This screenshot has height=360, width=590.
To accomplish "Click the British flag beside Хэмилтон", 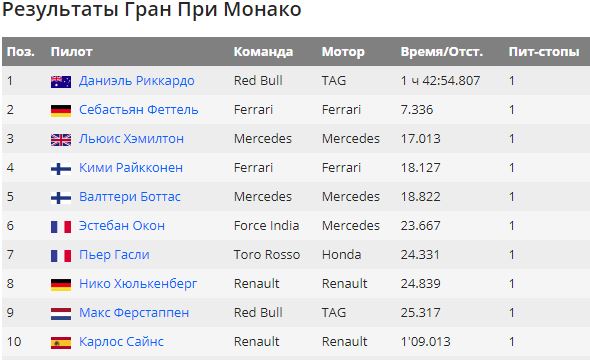I will click(x=61, y=140).
